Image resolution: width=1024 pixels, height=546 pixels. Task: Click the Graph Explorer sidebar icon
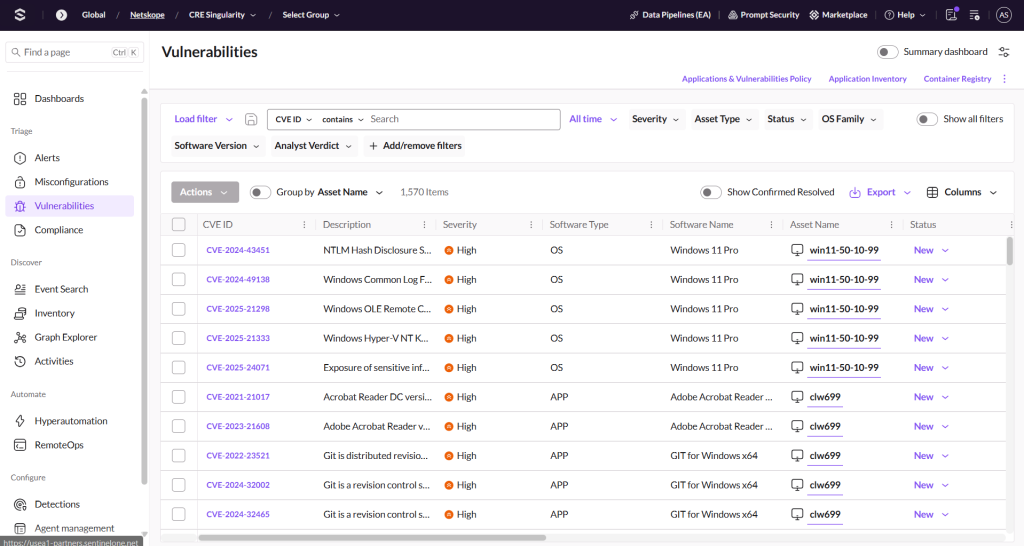click(x=20, y=337)
